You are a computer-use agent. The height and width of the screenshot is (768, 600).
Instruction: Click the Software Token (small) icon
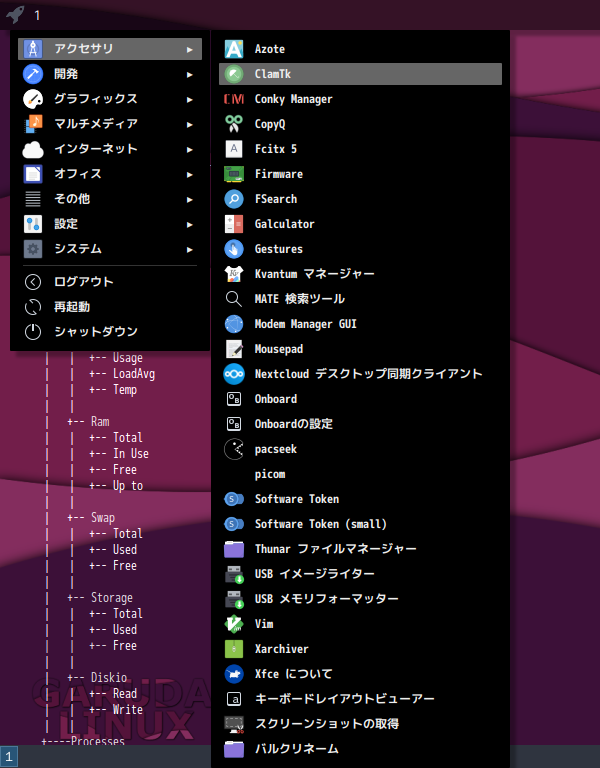(x=234, y=524)
